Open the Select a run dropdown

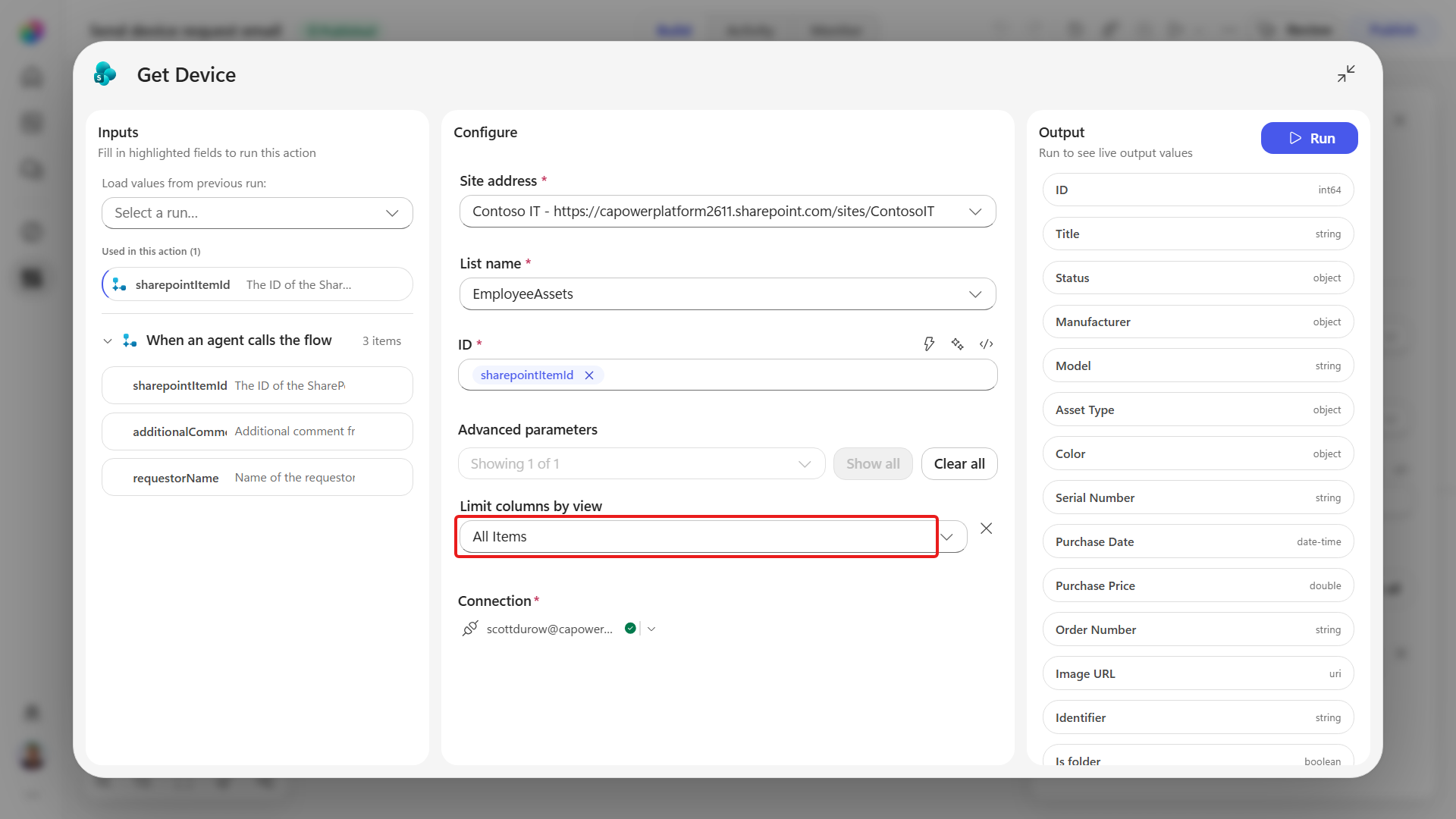coord(257,213)
